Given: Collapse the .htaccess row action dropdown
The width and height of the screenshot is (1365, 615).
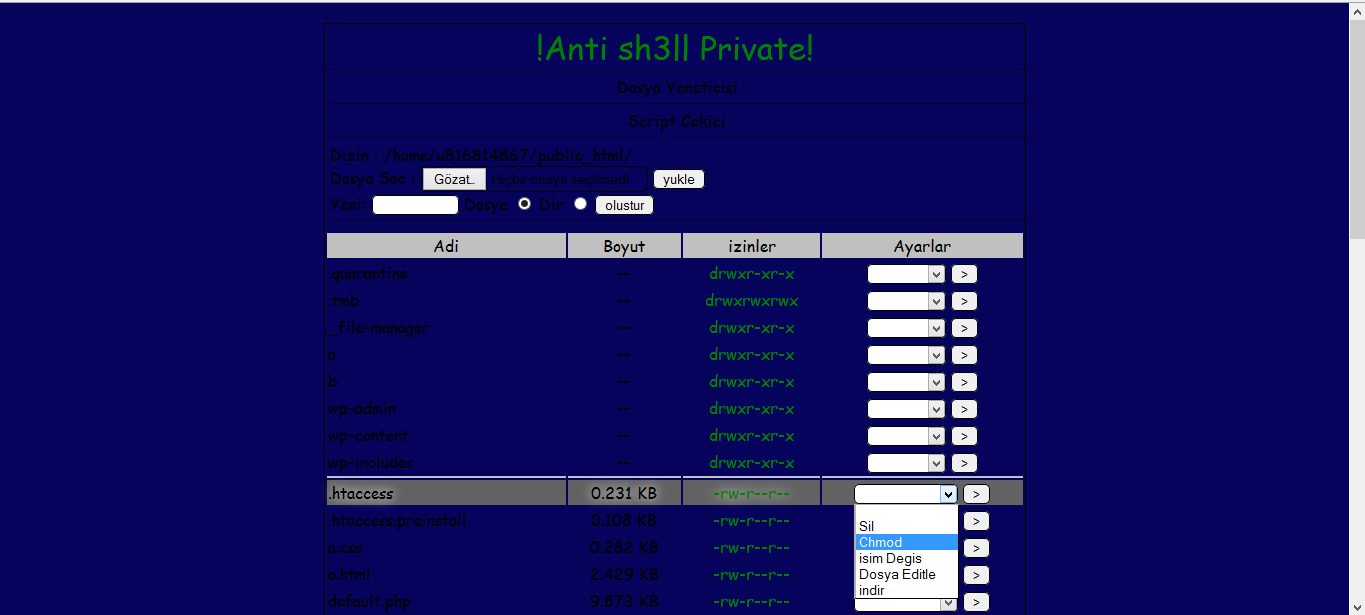Looking at the screenshot, I should point(906,494).
